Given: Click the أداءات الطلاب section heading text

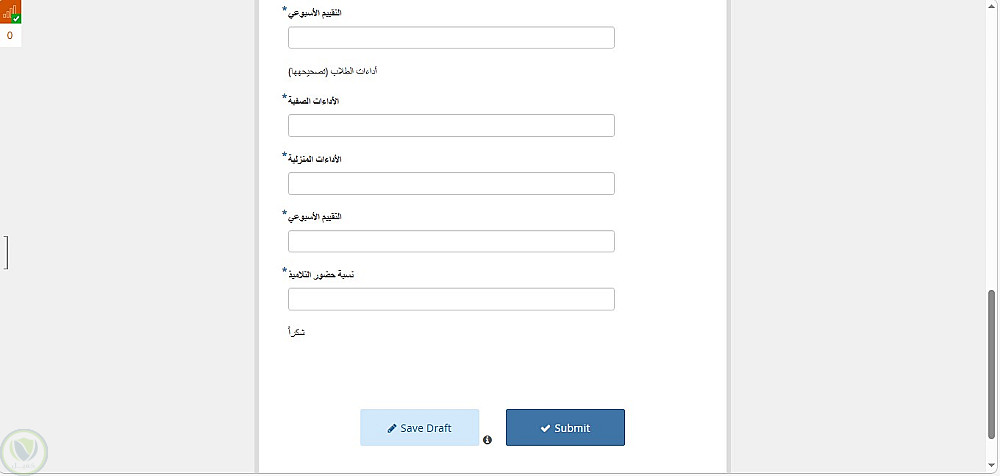Looking at the screenshot, I should [334, 71].
